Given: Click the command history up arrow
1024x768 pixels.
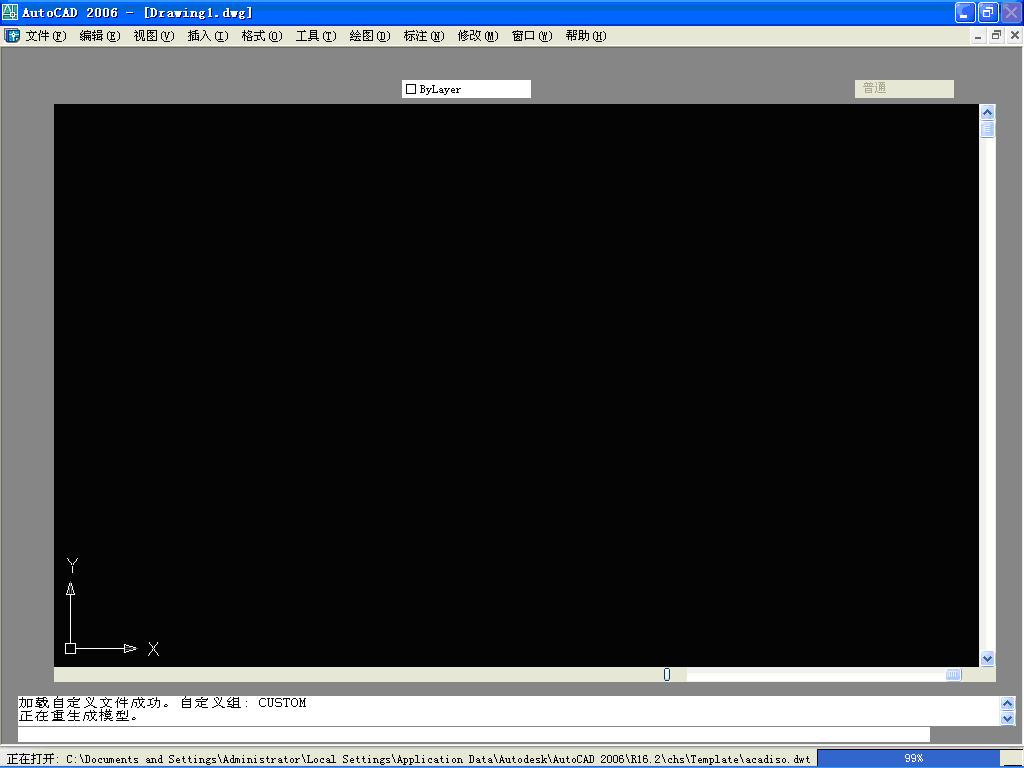Looking at the screenshot, I should 1008,702.
